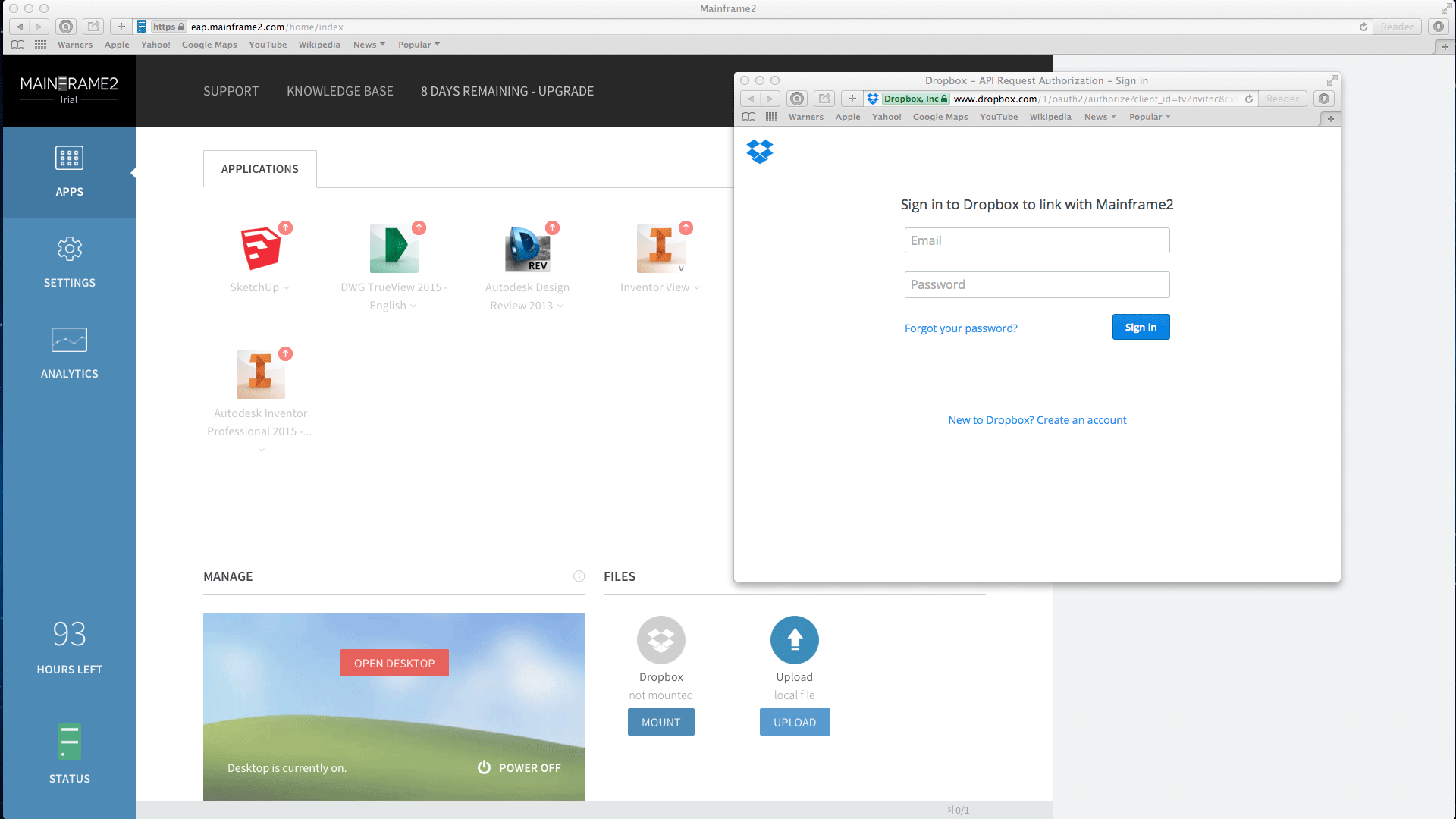Open the News bookmarks dropdown
Image resolution: width=1456 pixels, height=819 pixels.
[x=369, y=45]
